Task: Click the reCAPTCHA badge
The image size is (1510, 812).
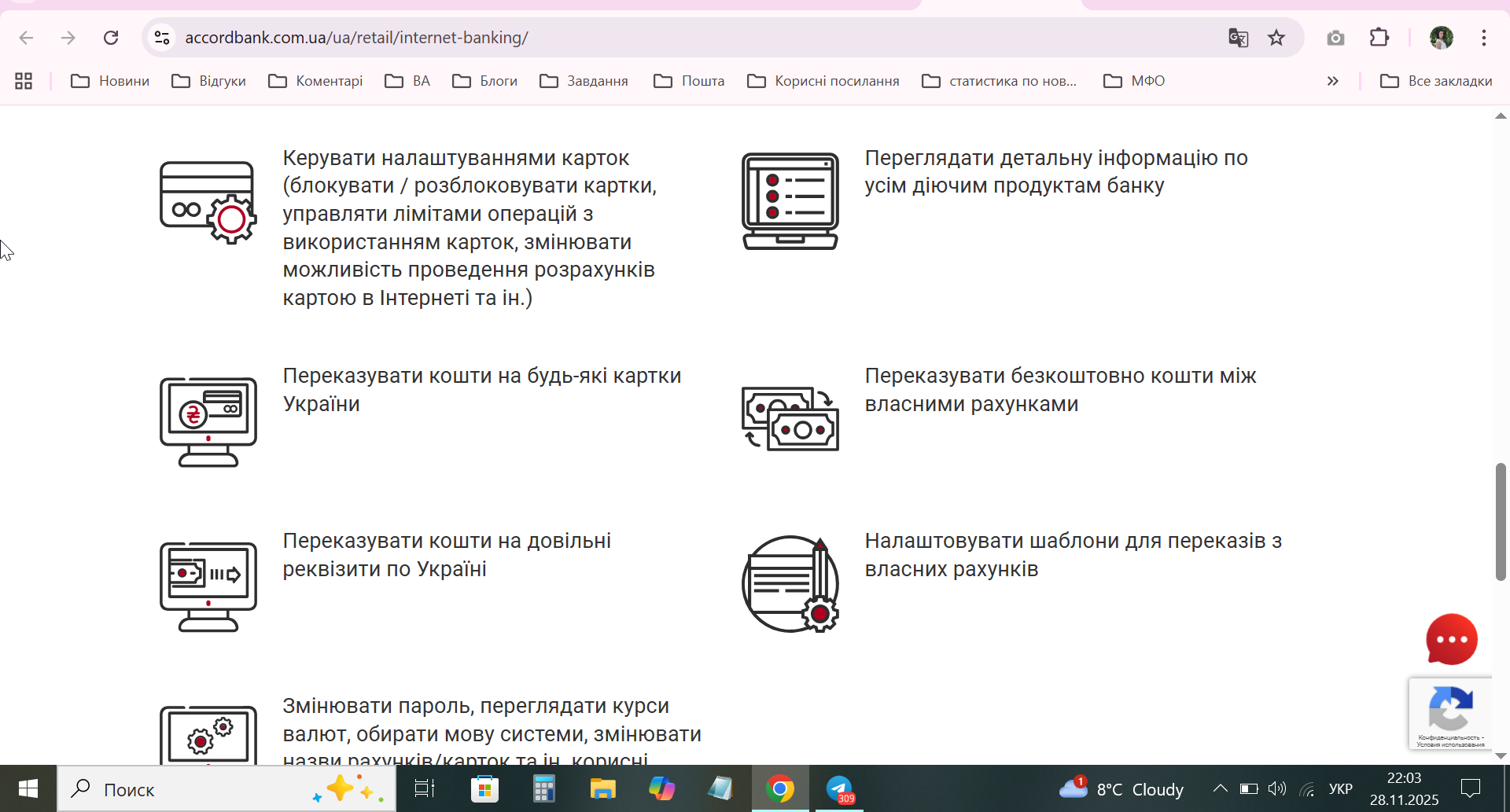Action: [1450, 714]
